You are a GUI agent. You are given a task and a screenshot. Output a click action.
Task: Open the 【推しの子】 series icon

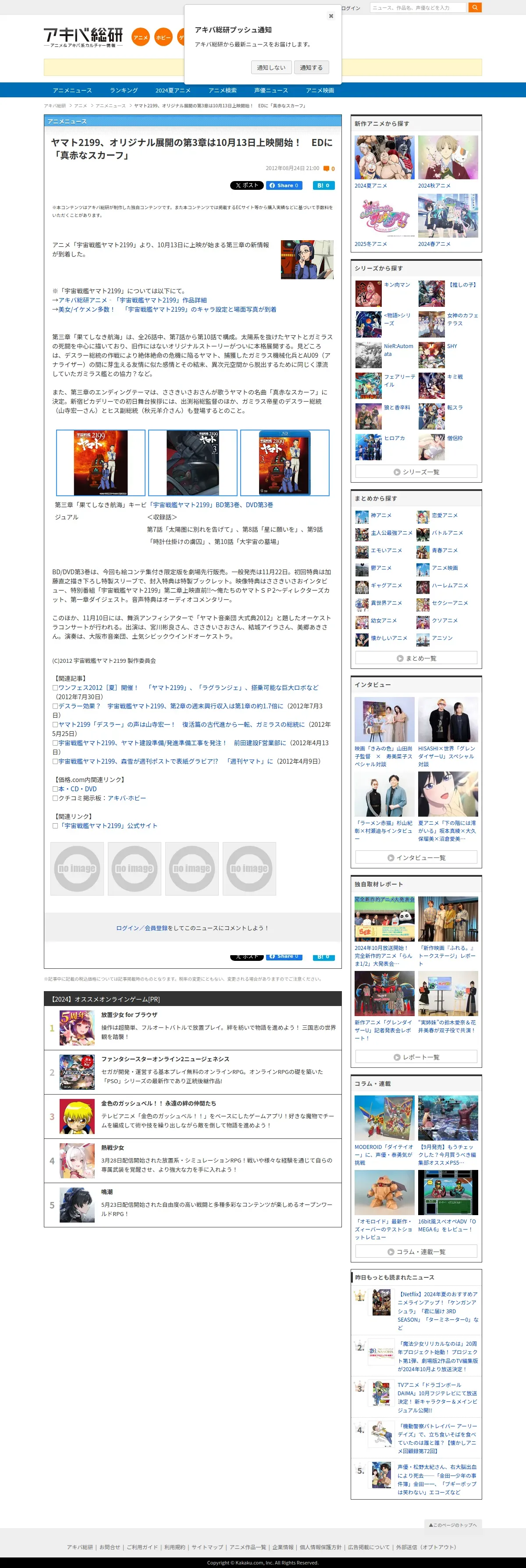432,294
